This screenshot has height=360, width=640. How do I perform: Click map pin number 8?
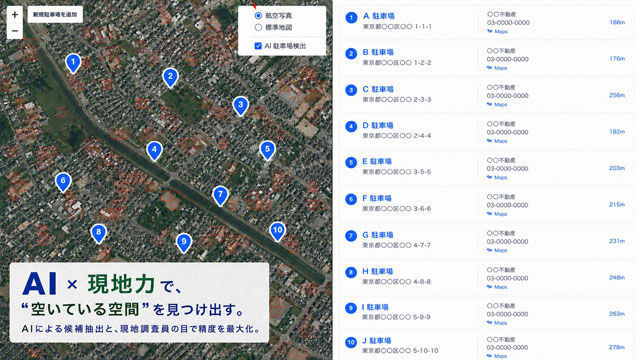98,233
